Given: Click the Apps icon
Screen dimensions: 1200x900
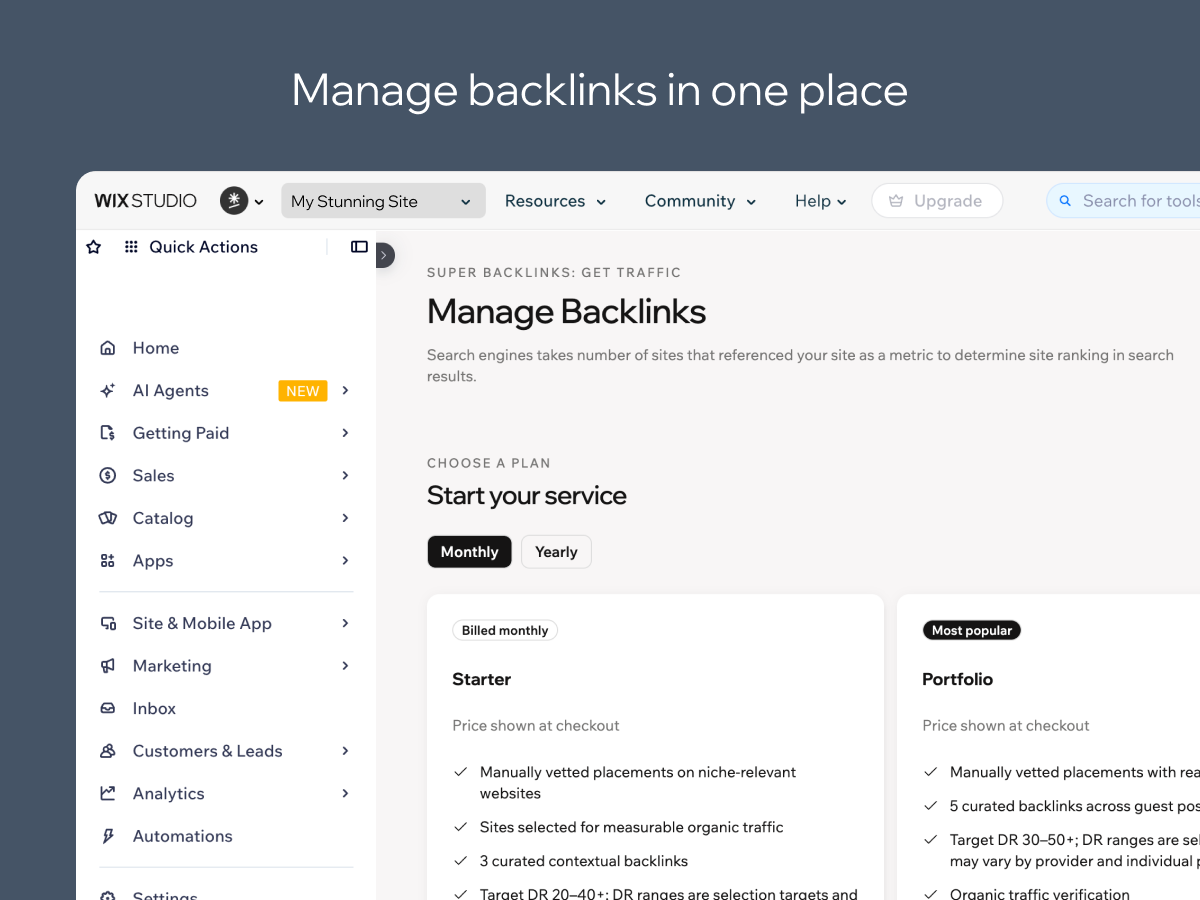Looking at the screenshot, I should pyautogui.click(x=108, y=561).
